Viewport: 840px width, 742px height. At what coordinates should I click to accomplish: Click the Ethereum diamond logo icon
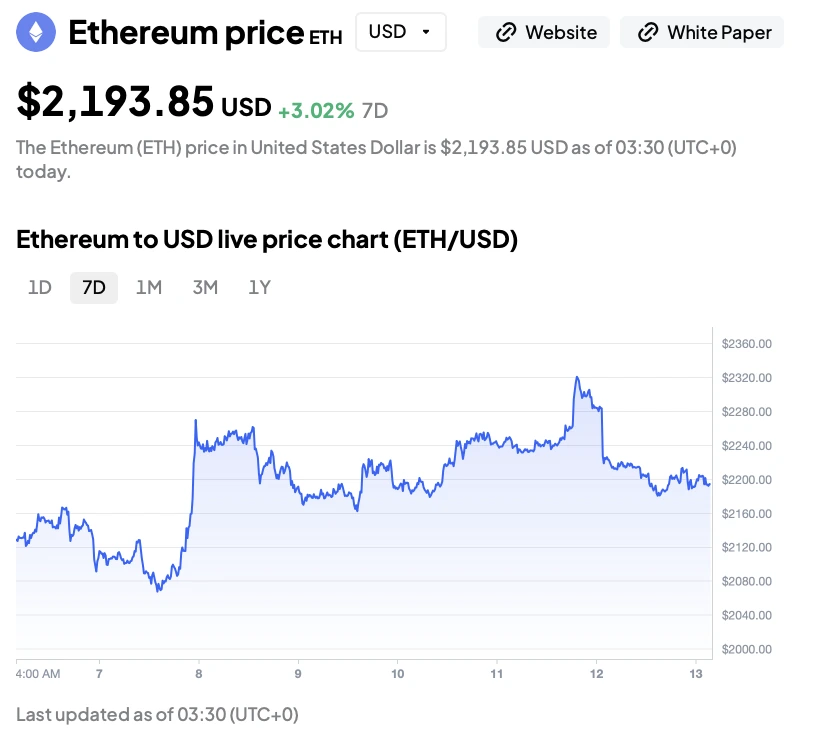(37, 33)
